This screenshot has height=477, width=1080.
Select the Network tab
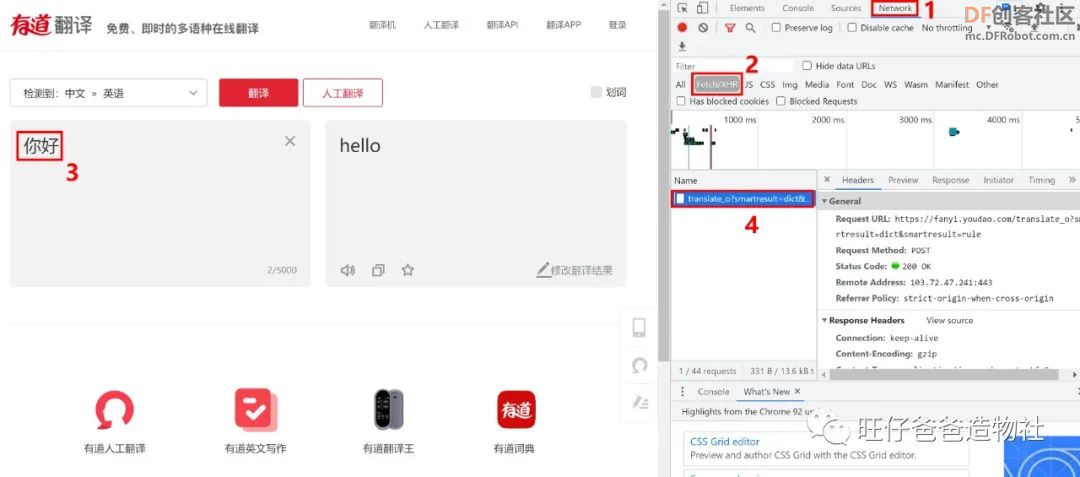tap(895, 8)
